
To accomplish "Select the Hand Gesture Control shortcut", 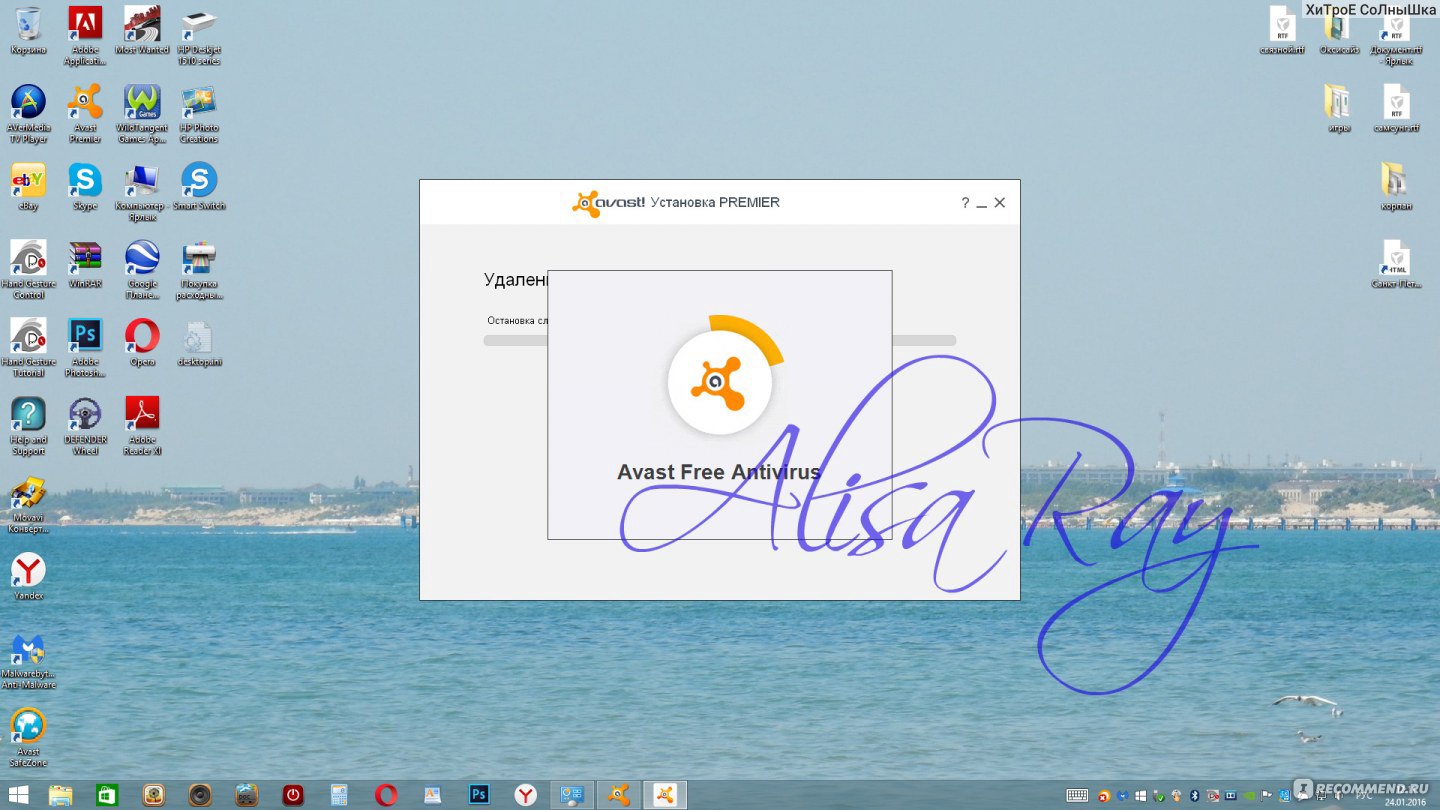I will pos(28,270).
